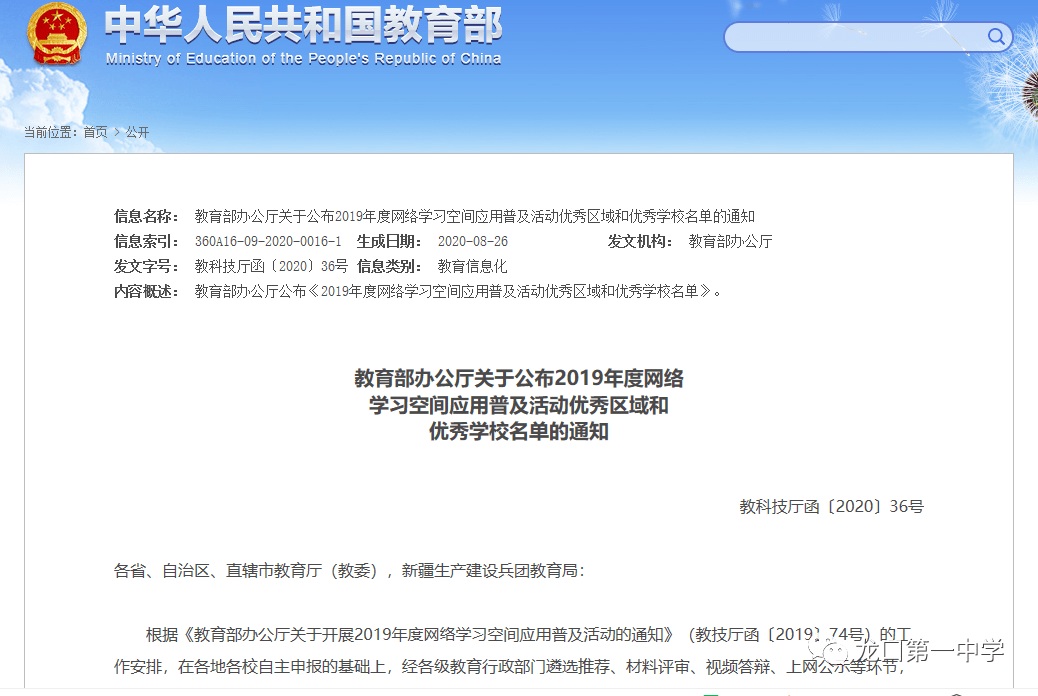Open the 首页 breadcrumb link

click(x=95, y=132)
